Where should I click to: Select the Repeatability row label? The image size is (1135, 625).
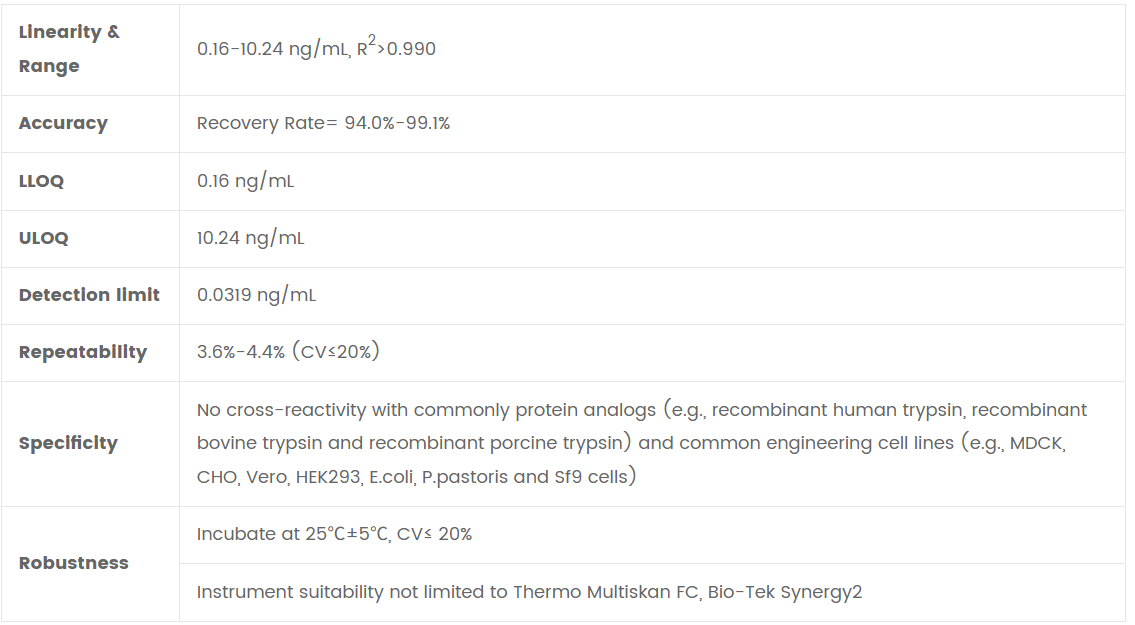tap(83, 352)
